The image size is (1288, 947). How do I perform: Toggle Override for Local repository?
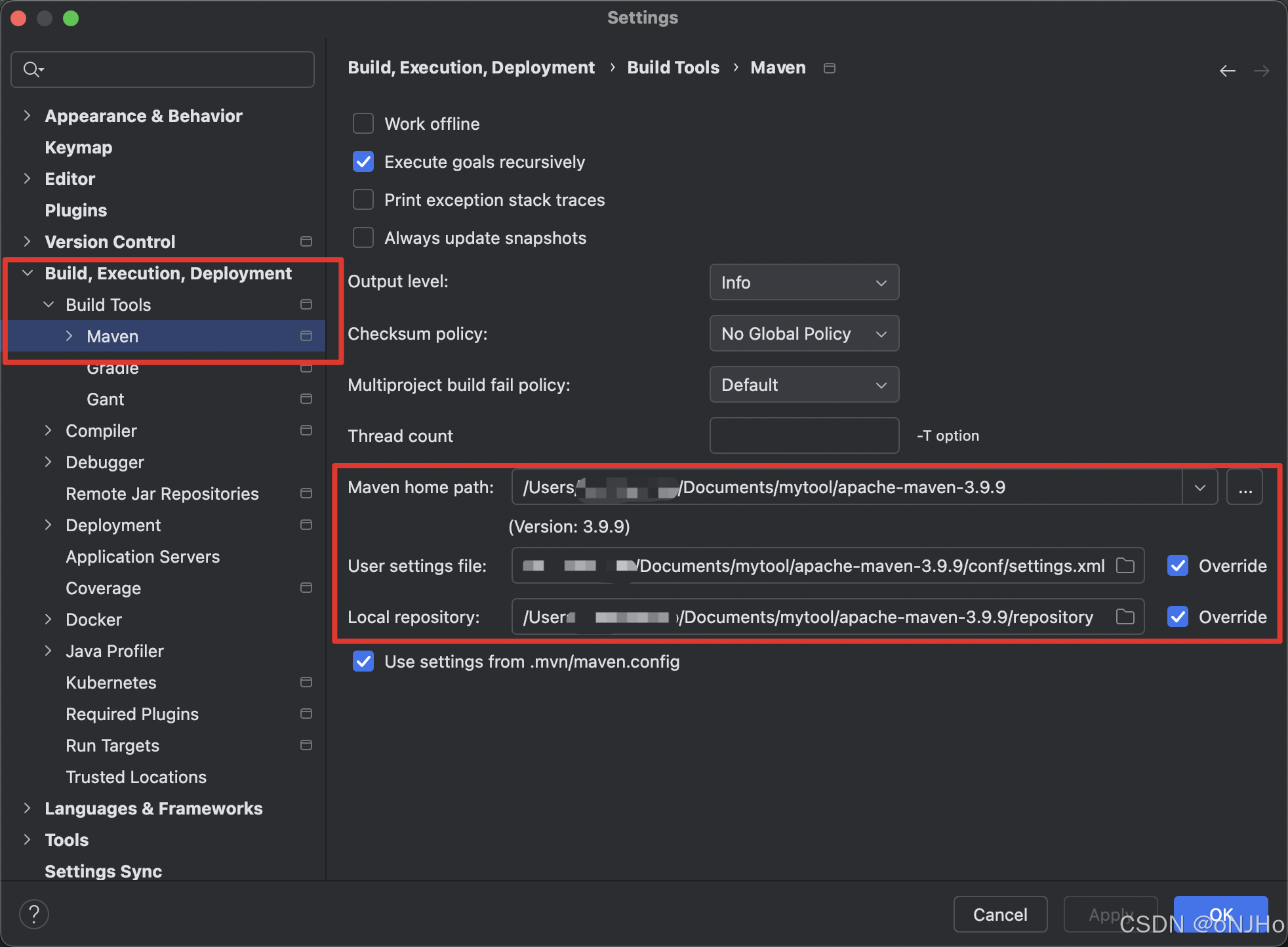pyautogui.click(x=1178, y=616)
